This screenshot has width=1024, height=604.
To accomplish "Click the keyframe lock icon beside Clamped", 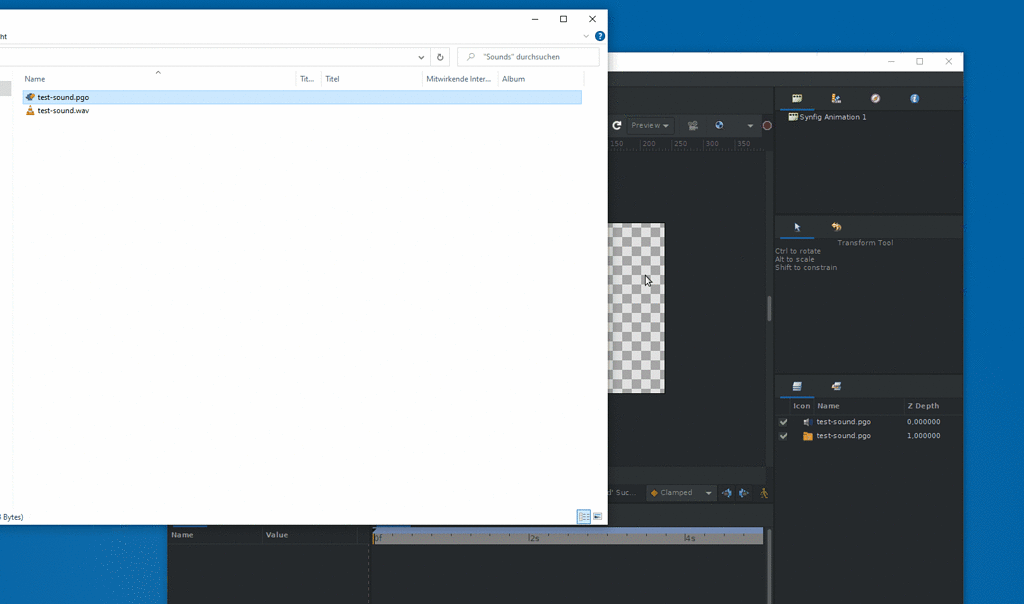I will coord(728,492).
